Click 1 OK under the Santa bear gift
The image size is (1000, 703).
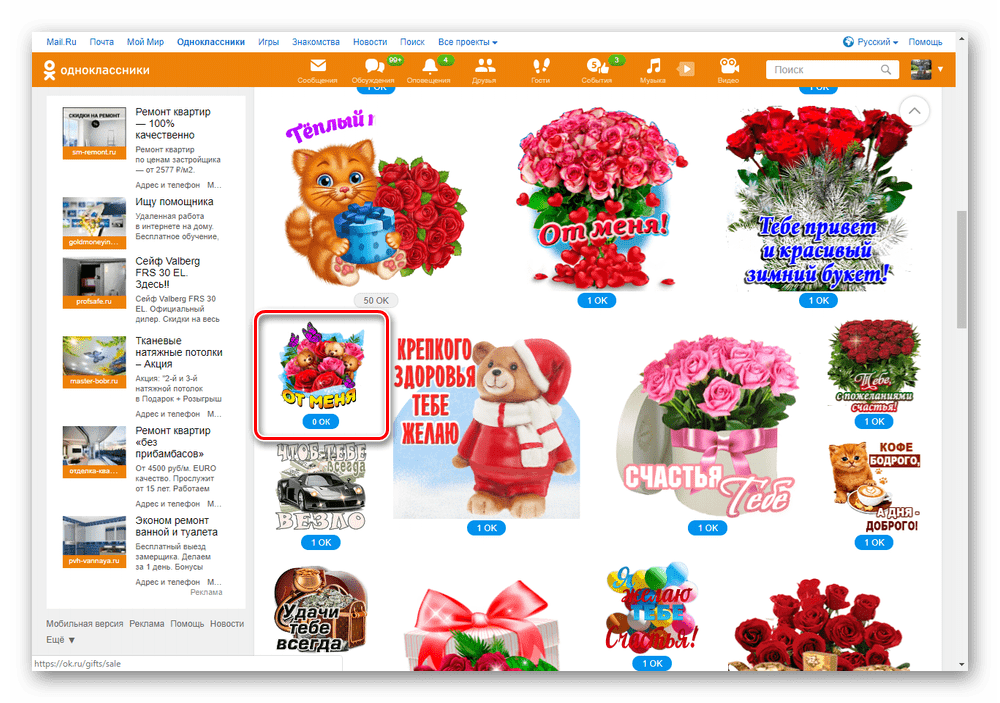click(487, 528)
